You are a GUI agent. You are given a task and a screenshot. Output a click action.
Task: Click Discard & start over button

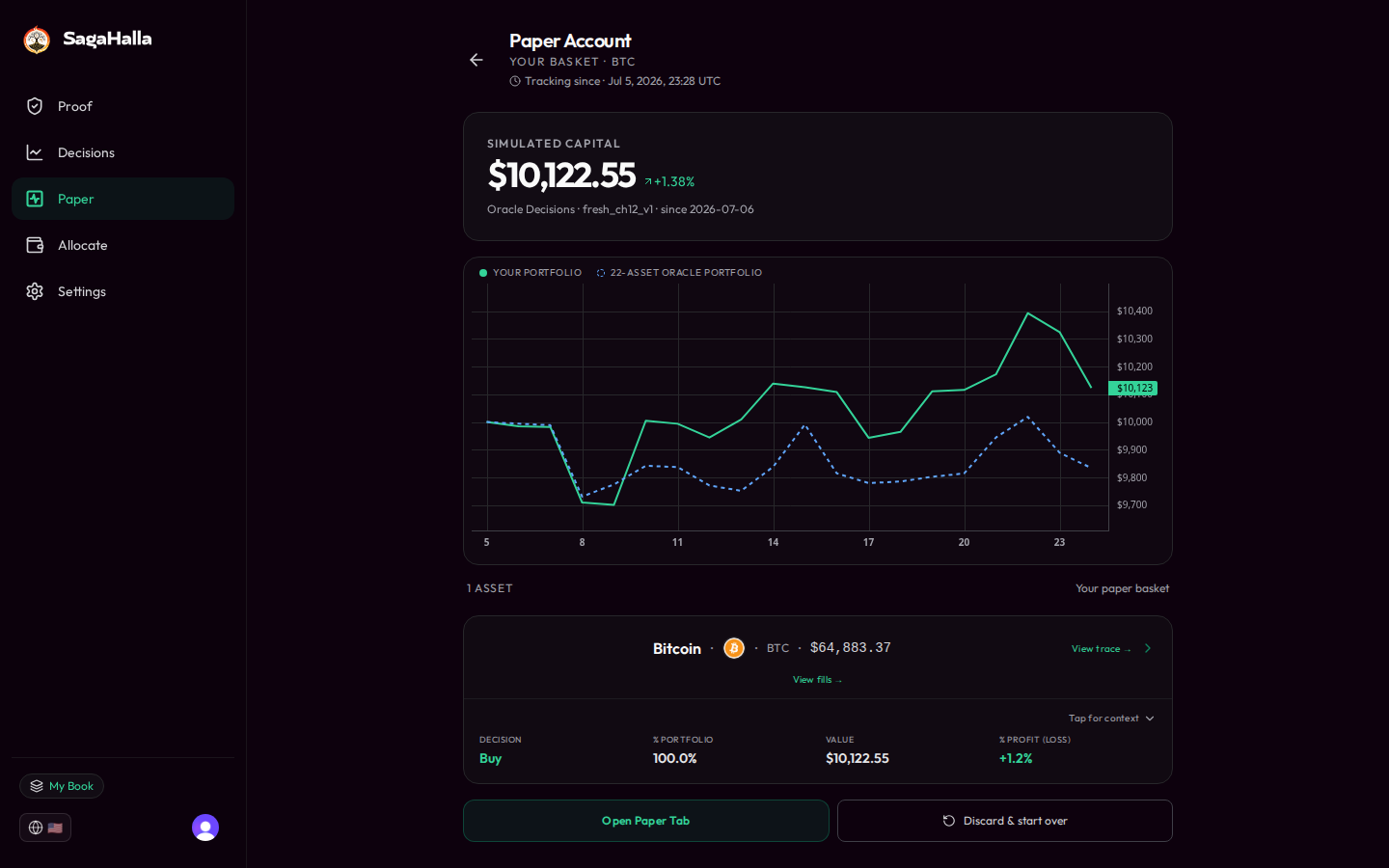(1005, 821)
